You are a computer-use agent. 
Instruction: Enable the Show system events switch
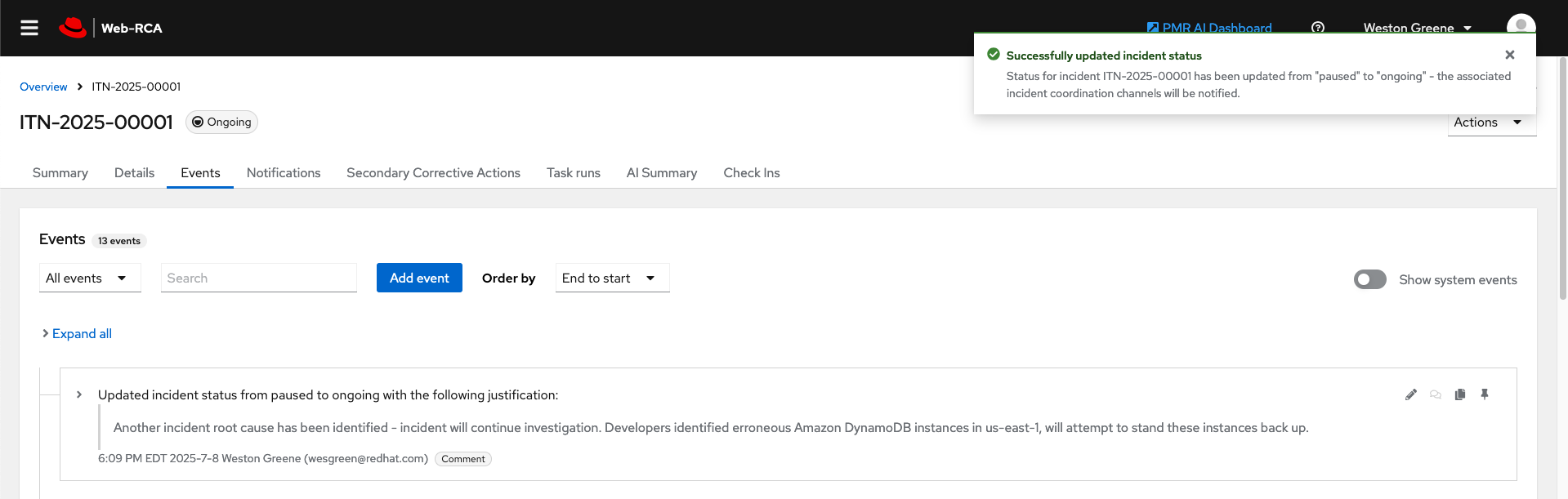point(1370,279)
